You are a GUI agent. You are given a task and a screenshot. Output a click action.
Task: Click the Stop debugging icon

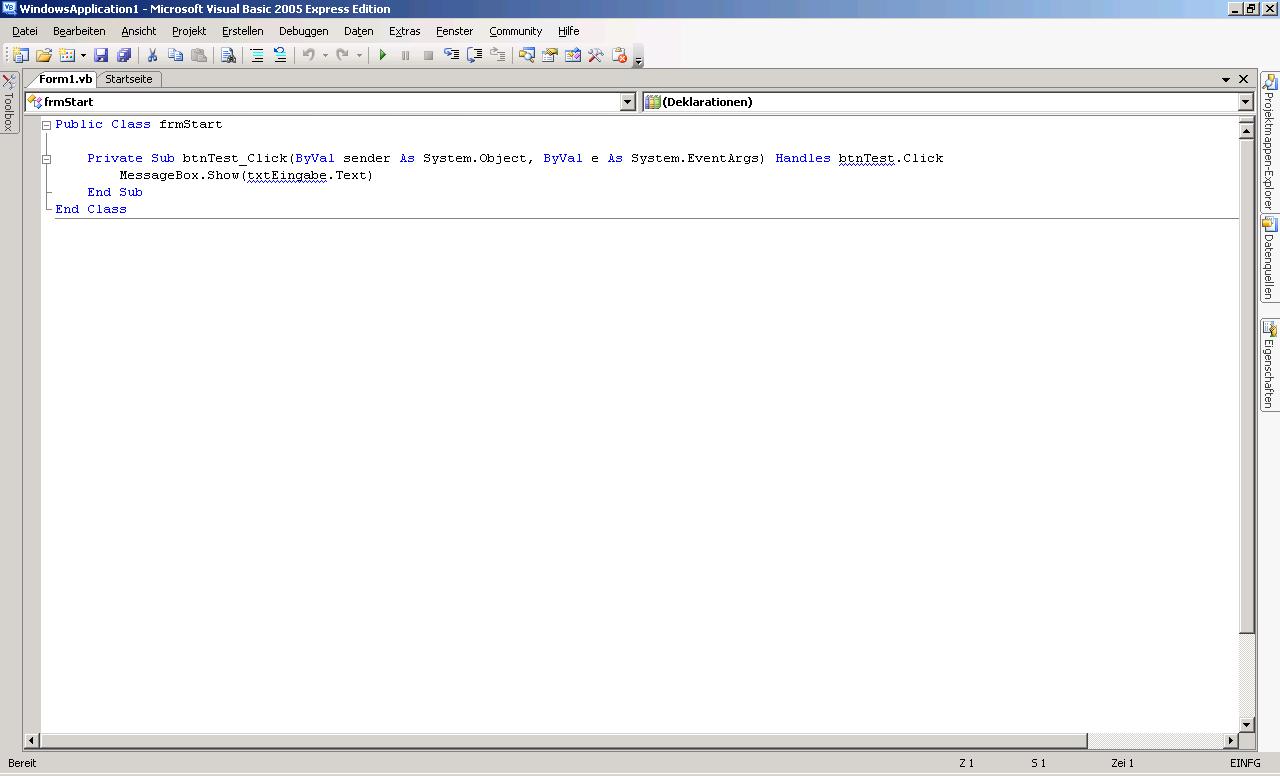[x=428, y=56]
